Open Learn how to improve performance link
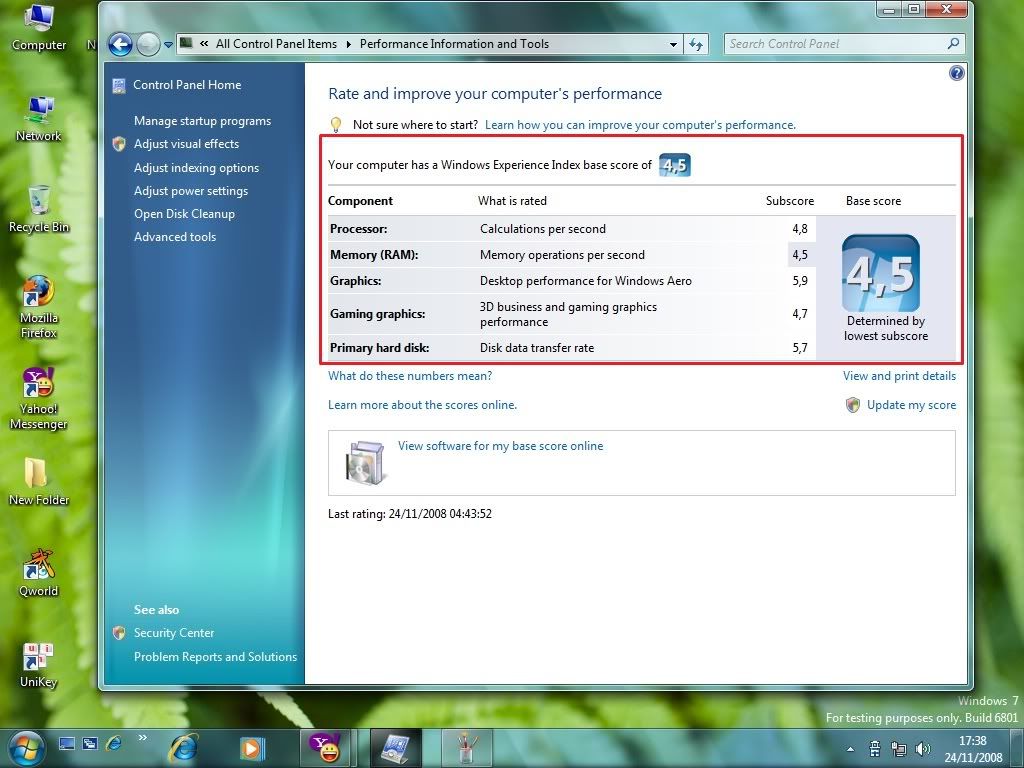Image resolution: width=1024 pixels, height=768 pixels. pyautogui.click(x=640, y=125)
